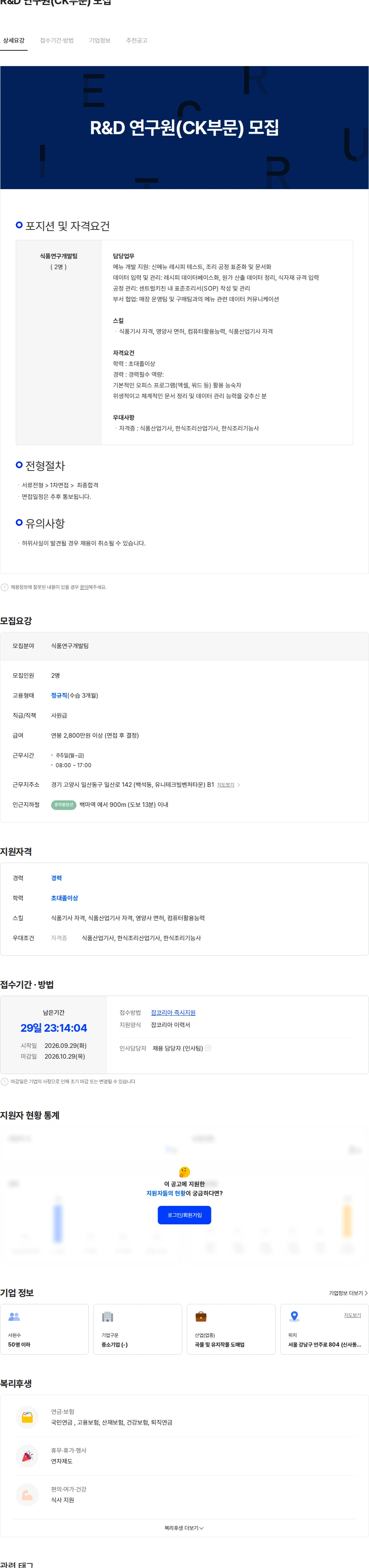Open the 접수기간·방법 tab
Screen dimensions: 369x1568
click(57, 40)
